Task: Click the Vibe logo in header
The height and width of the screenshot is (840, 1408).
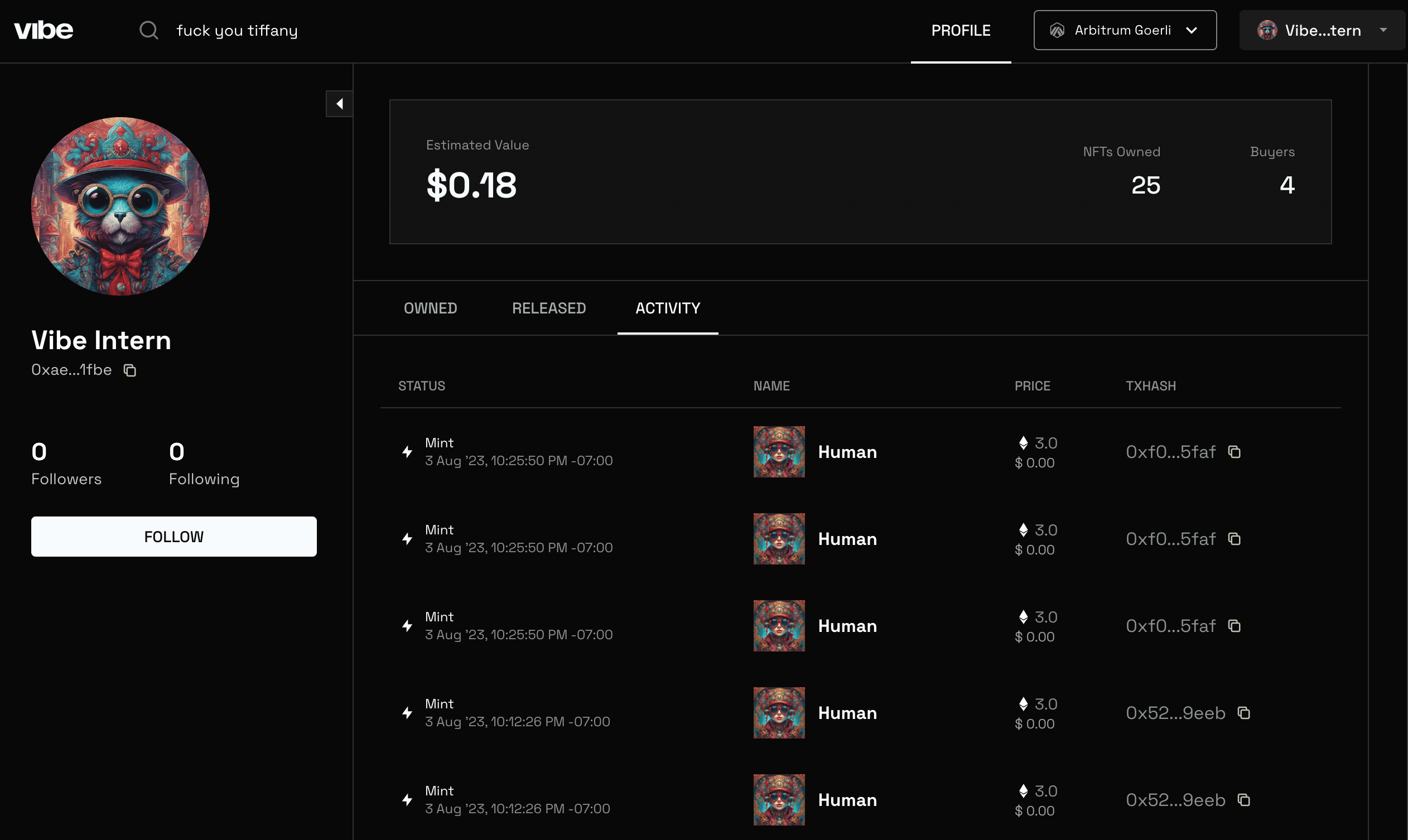Action: 44,30
